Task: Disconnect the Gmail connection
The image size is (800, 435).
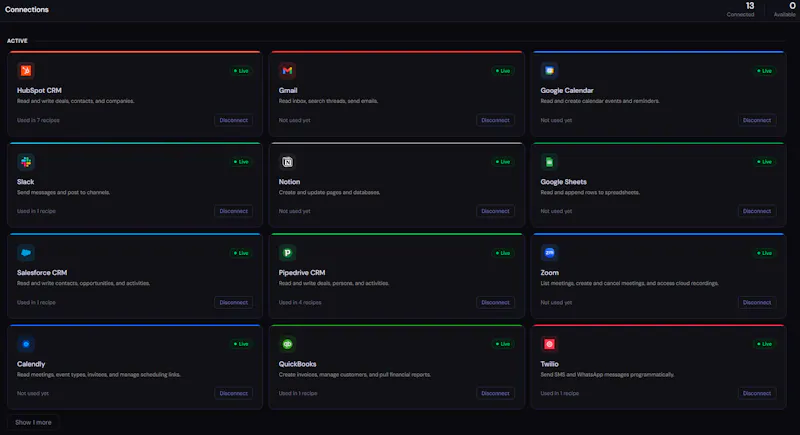Action: [495, 120]
